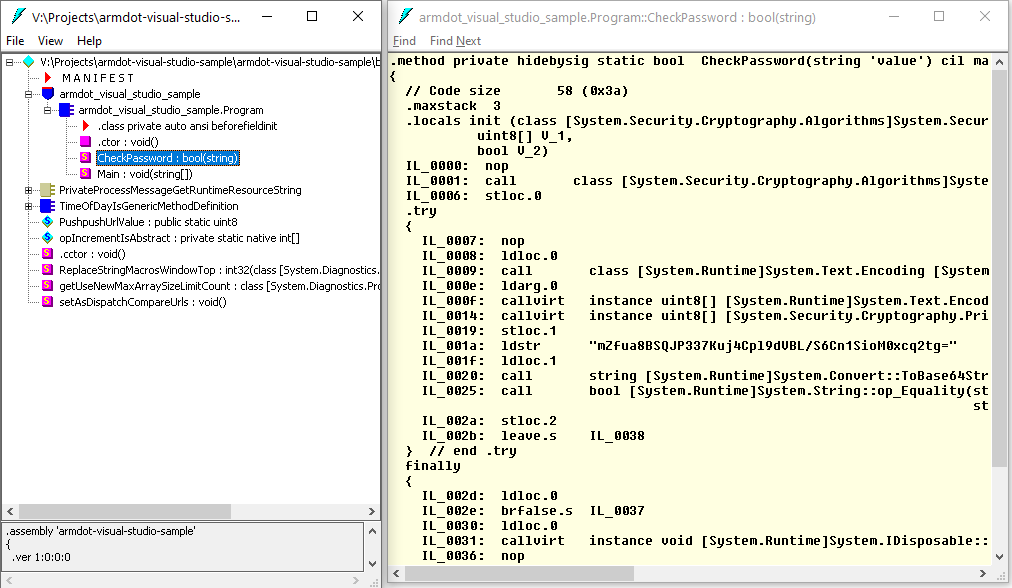1012x588 pixels.
Task: Click the class icon of armdot_visual_studio_sample.Program
Action: 65,110
